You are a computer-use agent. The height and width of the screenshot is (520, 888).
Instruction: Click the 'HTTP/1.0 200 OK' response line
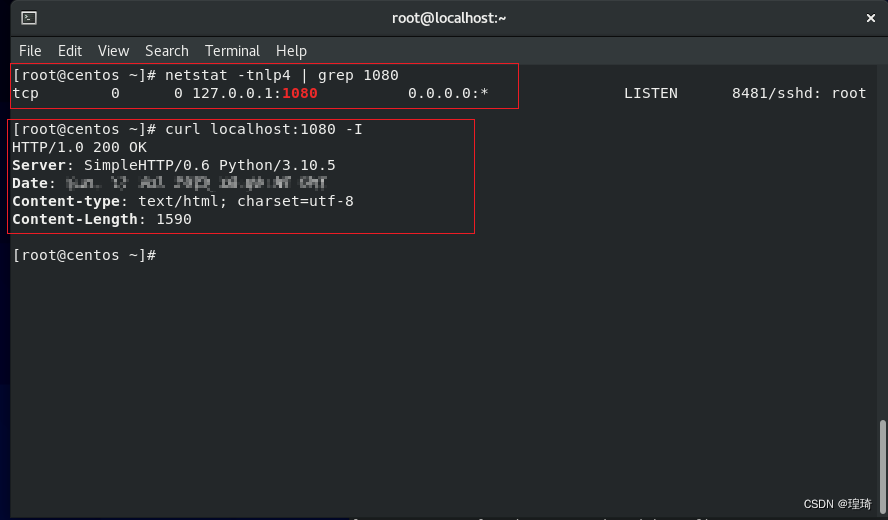pos(79,147)
